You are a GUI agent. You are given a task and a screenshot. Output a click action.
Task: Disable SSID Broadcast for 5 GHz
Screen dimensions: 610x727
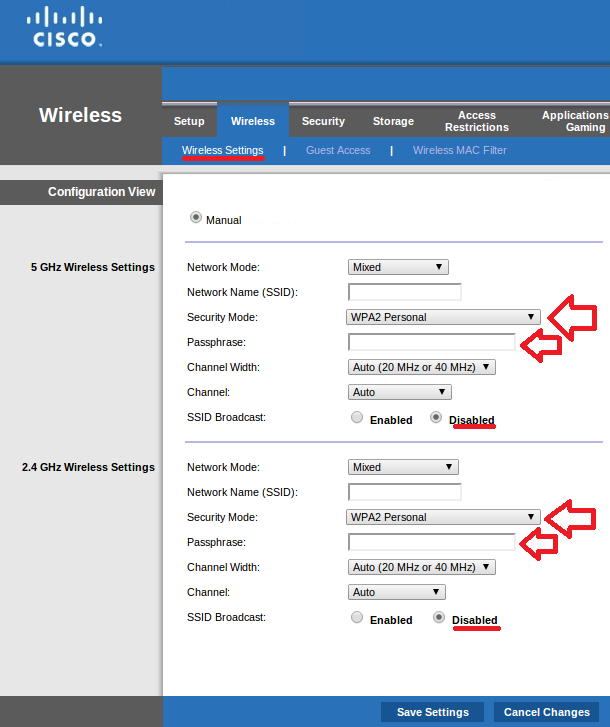pos(436,418)
